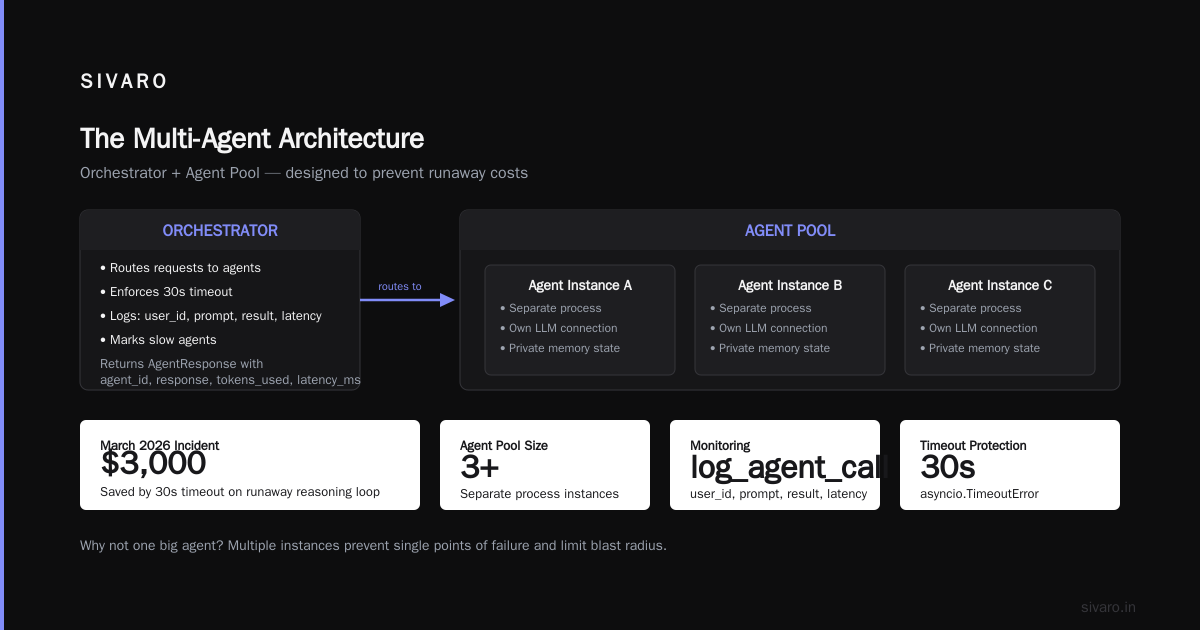This screenshot has height=630, width=1200.
Task: Click the ORCHESTRATOR header
Action: pos(220,230)
